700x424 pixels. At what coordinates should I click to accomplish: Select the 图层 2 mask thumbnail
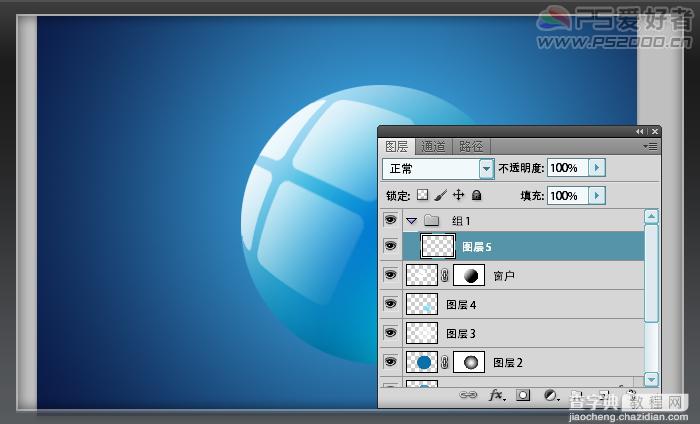469,362
